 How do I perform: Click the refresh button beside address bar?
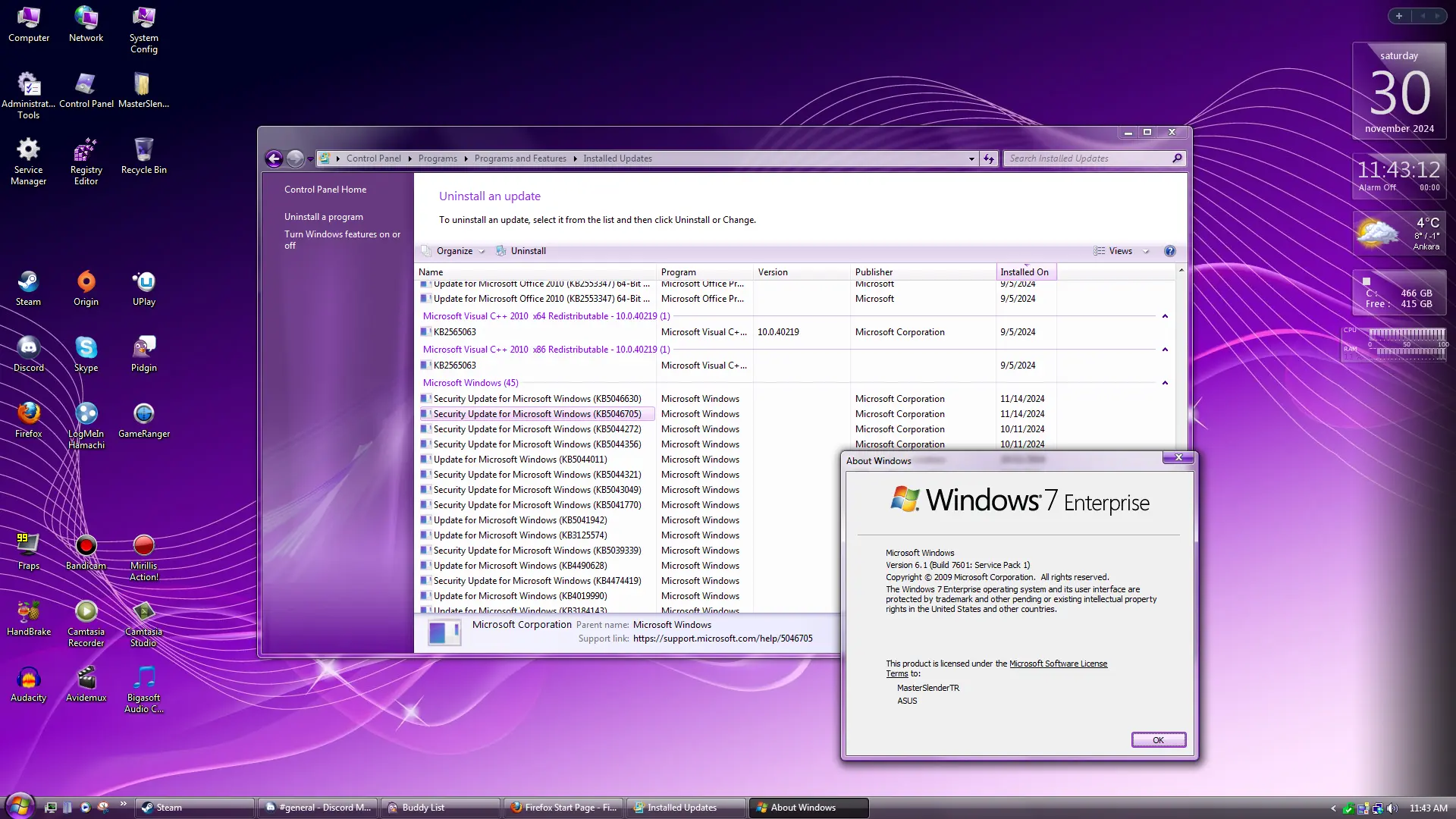click(x=989, y=158)
